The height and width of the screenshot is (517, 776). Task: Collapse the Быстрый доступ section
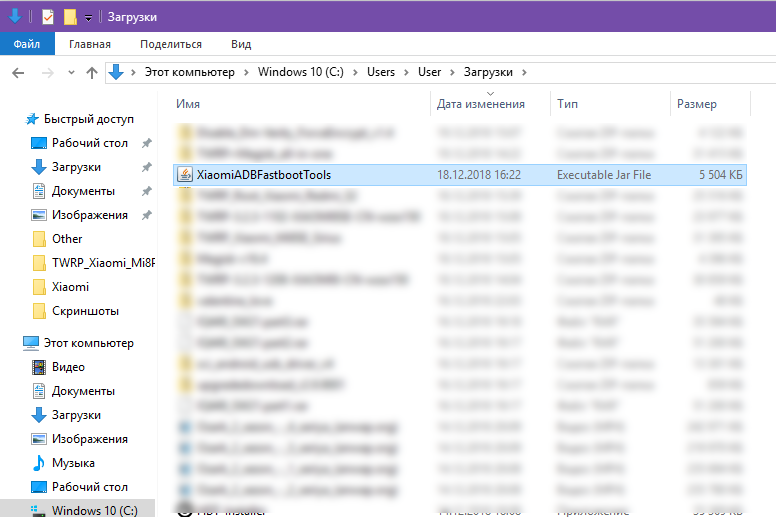(x=13, y=119)
